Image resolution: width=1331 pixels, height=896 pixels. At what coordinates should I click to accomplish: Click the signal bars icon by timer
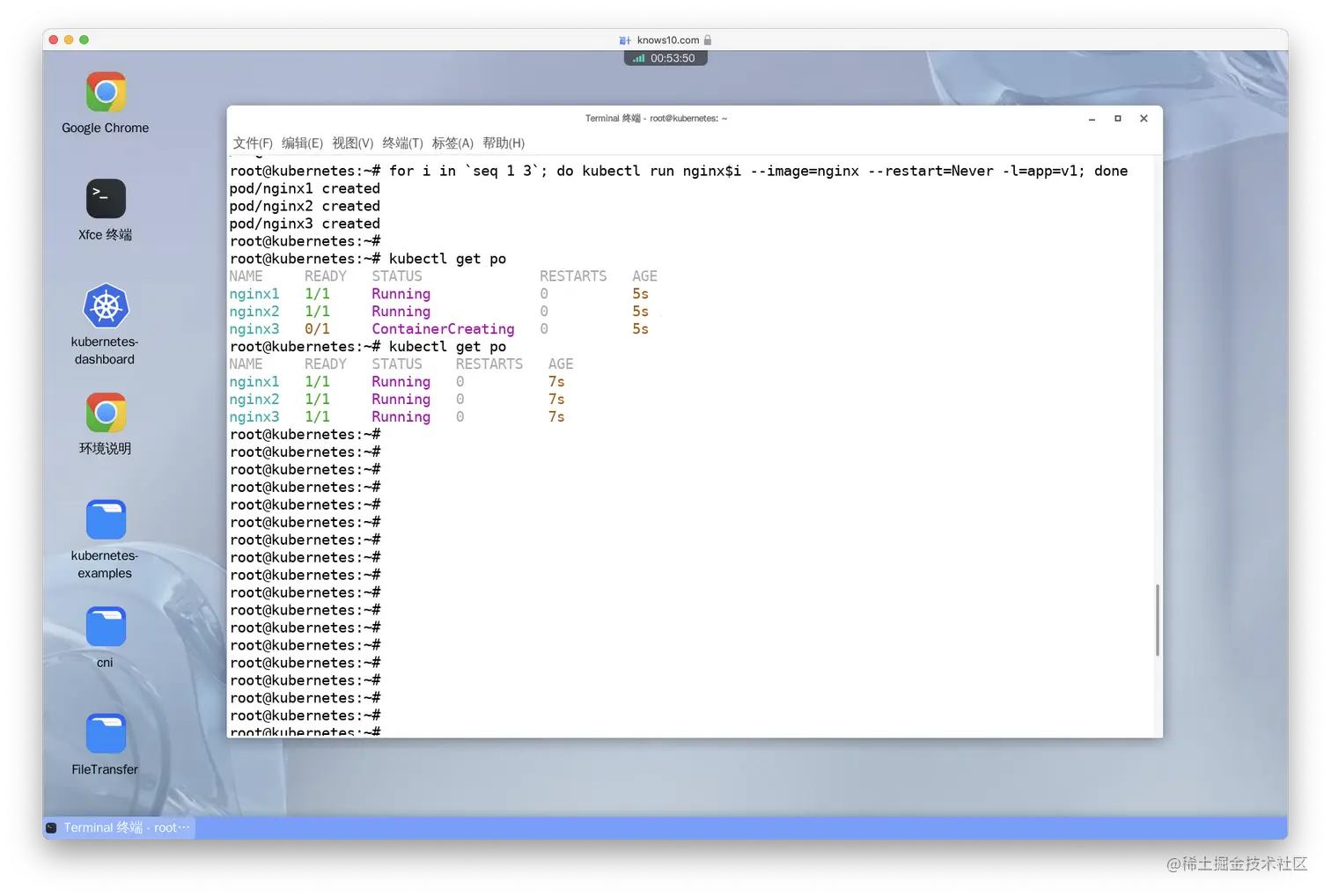(x=639, y=58)
